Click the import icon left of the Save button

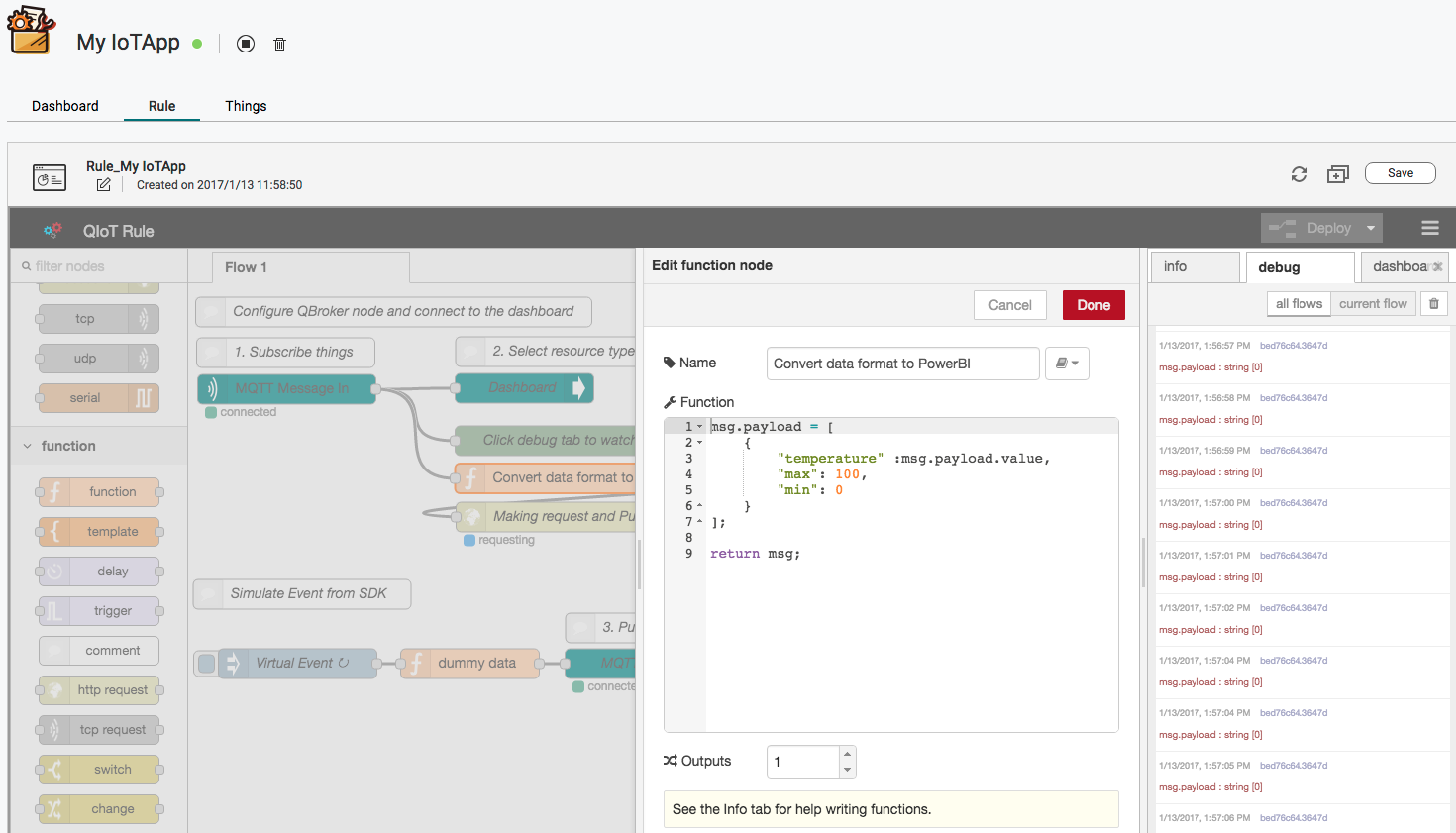pos(1338,174)
